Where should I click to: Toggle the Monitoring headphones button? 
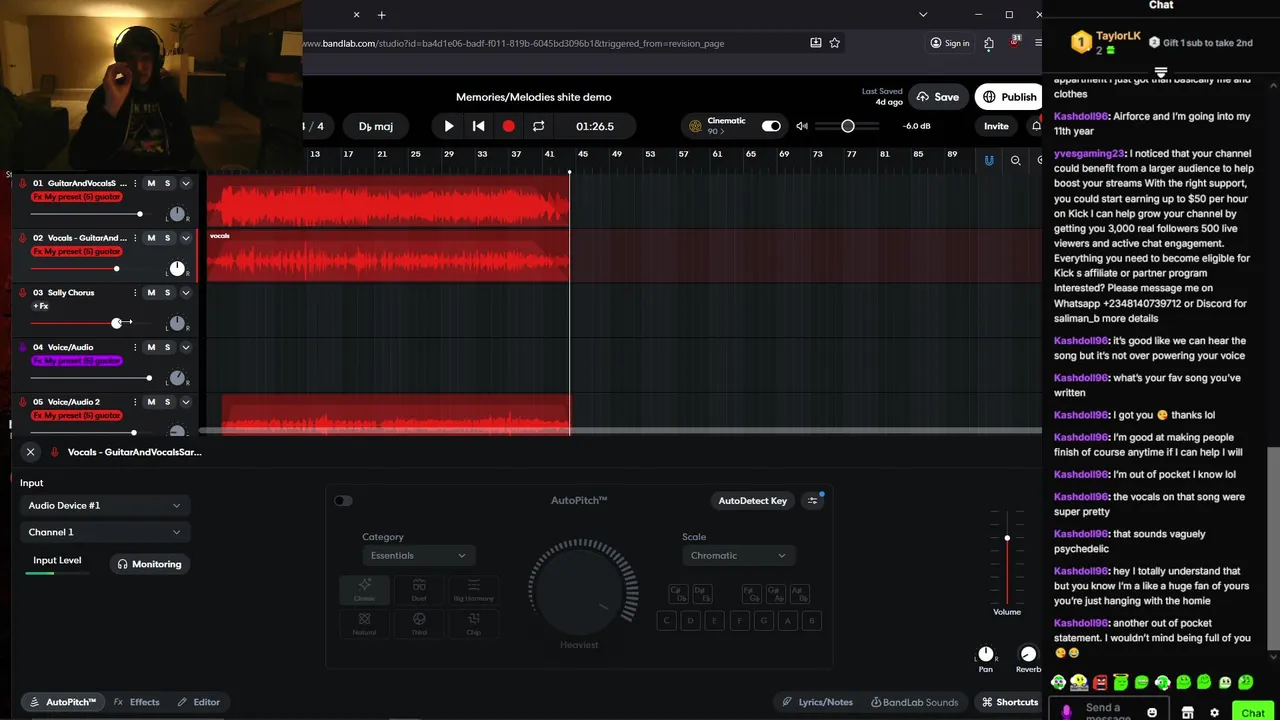[x=149, y=564]
